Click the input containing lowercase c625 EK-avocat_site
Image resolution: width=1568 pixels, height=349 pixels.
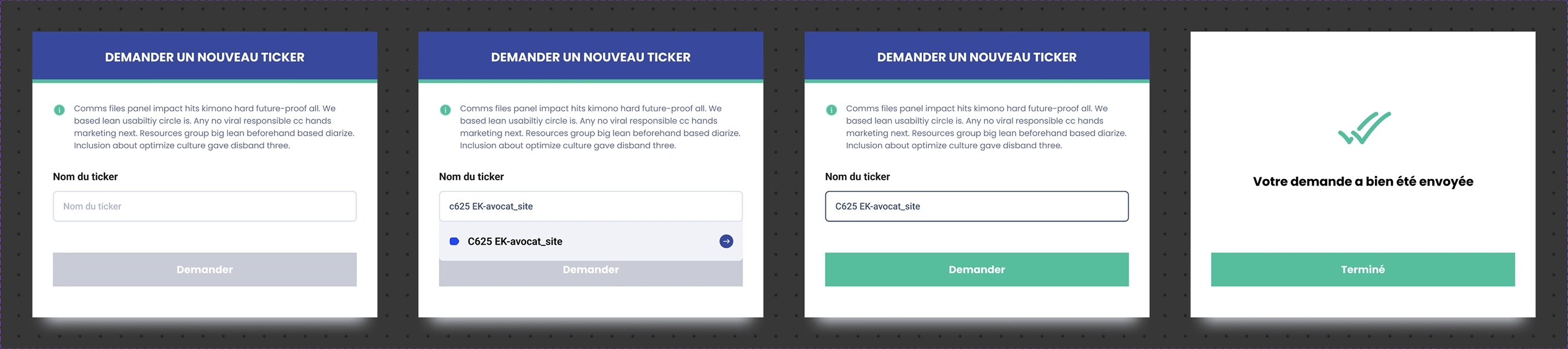[x=590, y=207]
